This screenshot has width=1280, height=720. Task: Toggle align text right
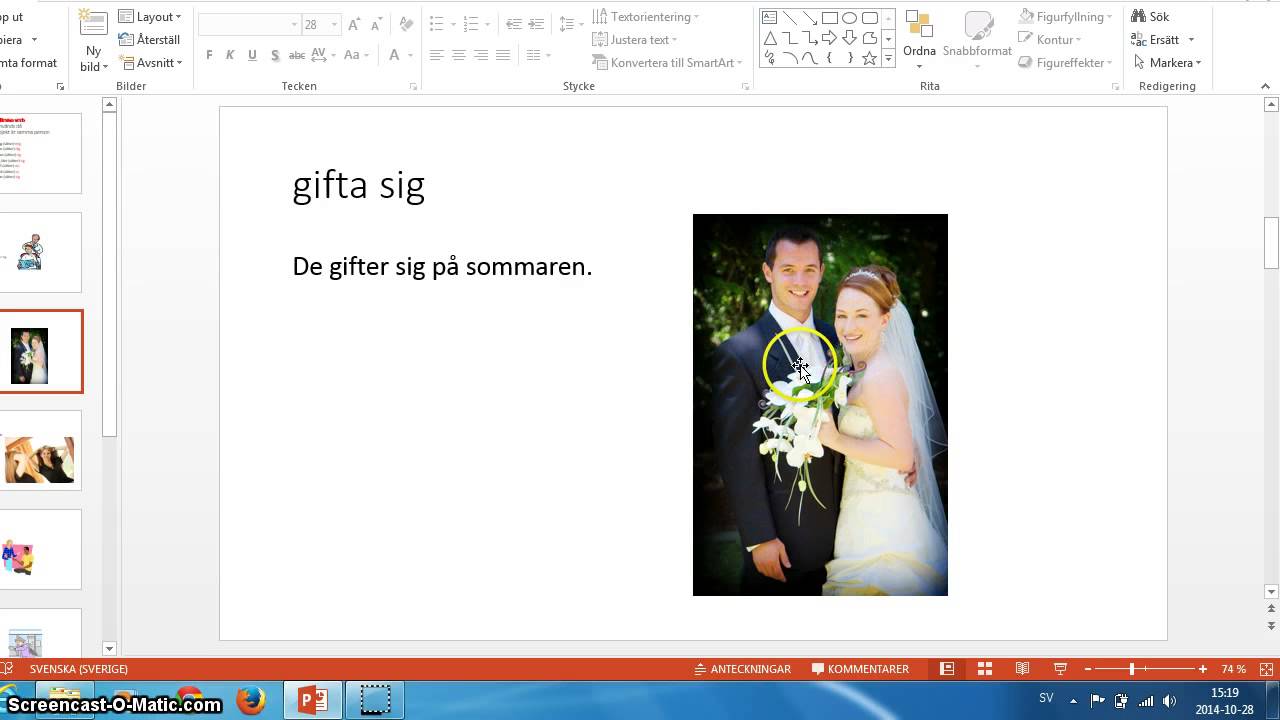(x=481, y=55)
